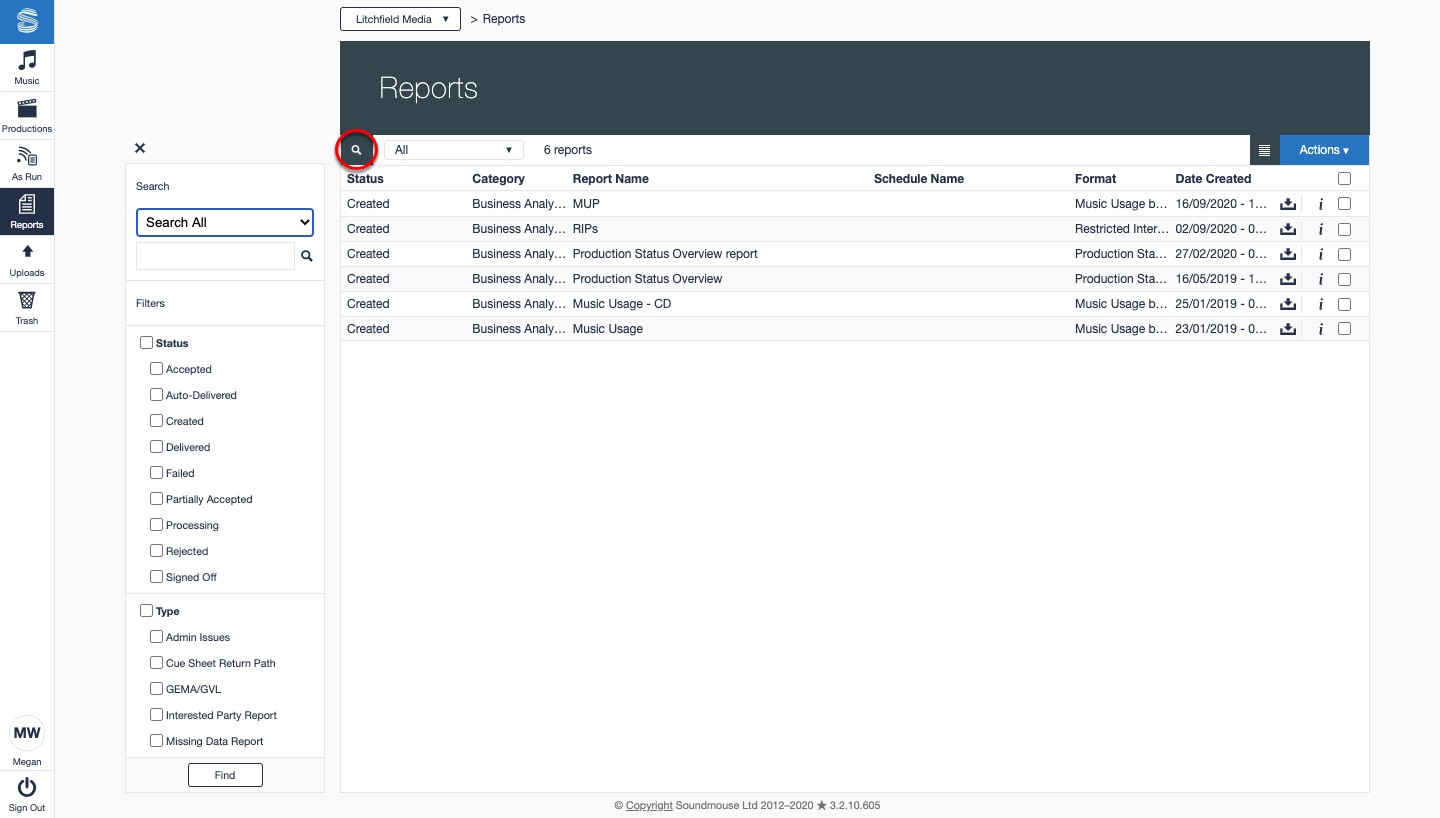
Task: Toggle the select-all reports checkbox
Action: 1344,179
